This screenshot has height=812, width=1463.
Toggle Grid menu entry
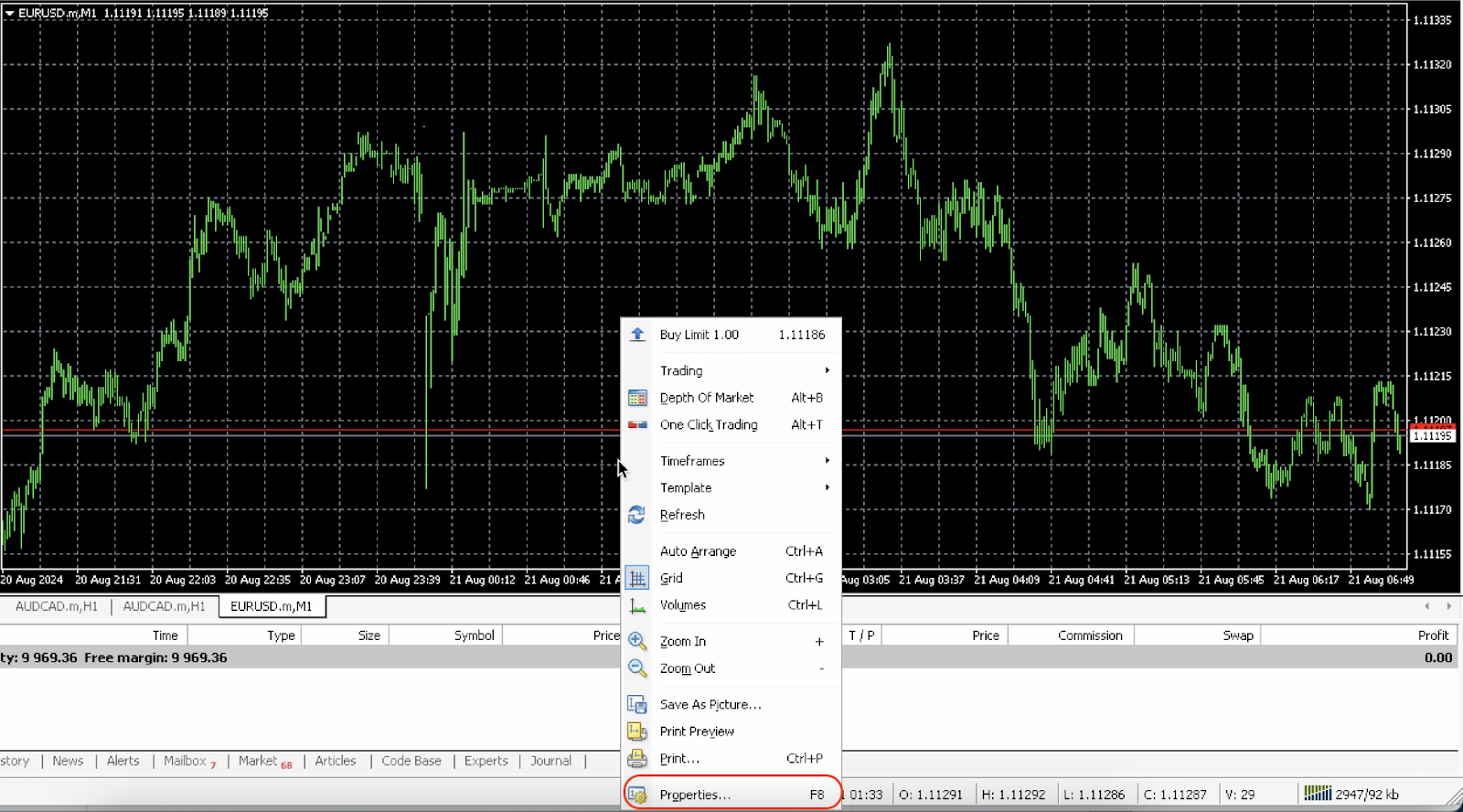731,578
